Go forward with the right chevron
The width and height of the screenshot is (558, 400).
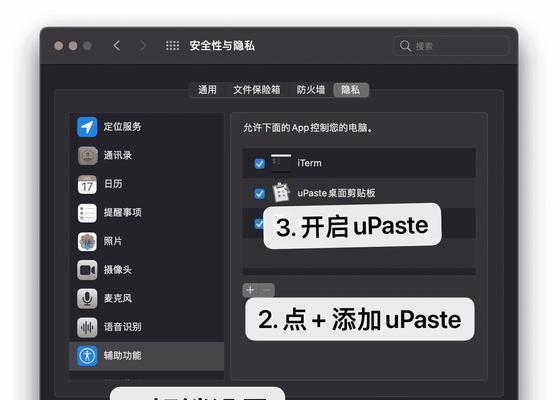tap(143, 46)
